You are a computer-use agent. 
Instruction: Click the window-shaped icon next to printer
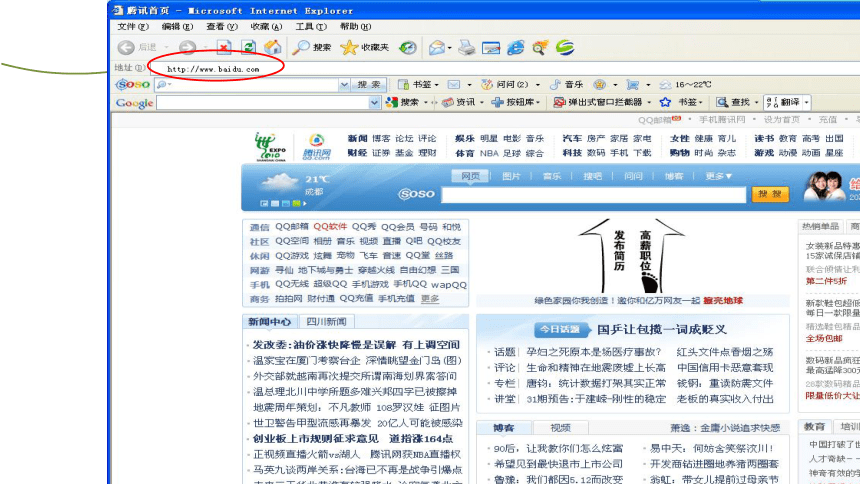[491, 48]
